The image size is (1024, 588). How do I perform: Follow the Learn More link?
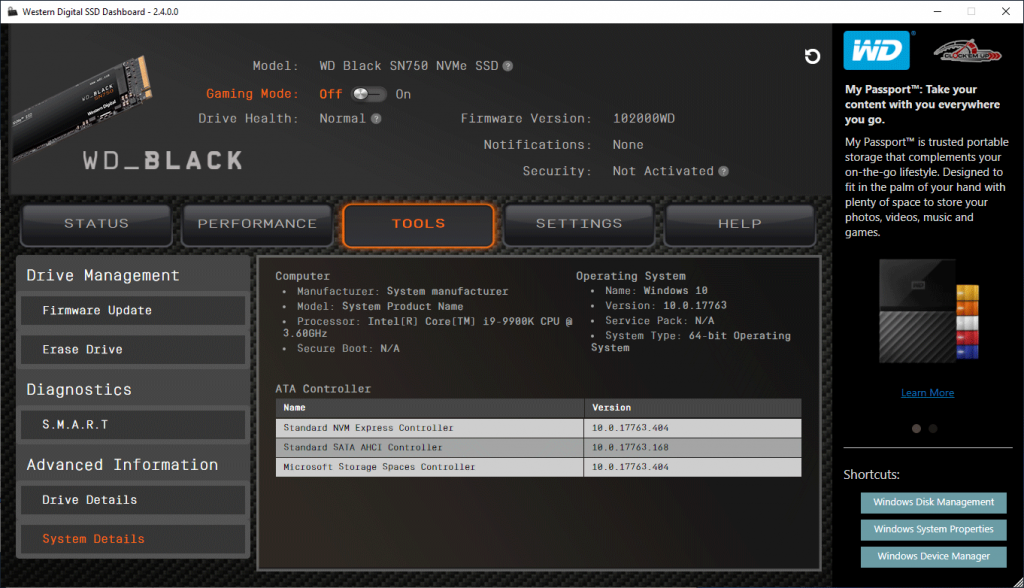tap(927, 393)
